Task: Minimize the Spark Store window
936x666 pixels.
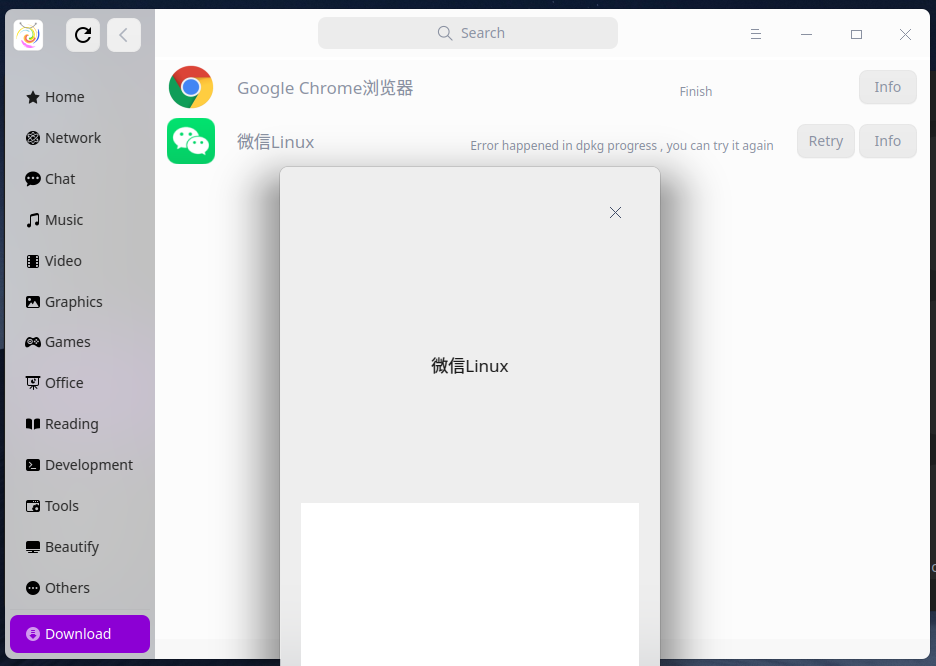Action: click(x=806, y=35)
